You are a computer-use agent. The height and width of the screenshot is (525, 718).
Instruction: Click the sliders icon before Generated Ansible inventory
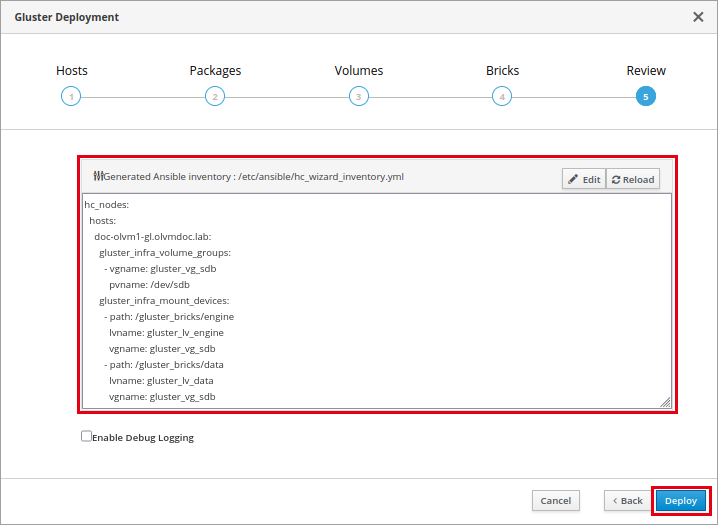pyautogui.click(x=98, y=176)
